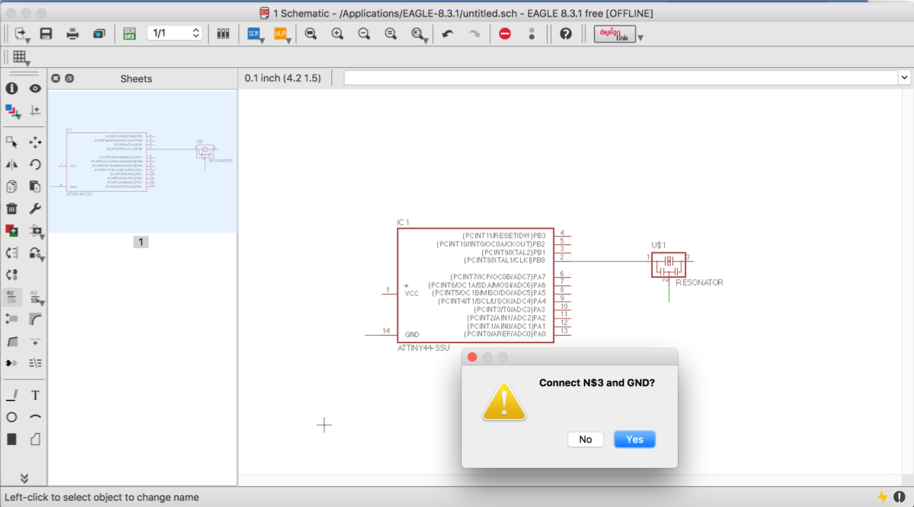This screenshot has height=507, width=914.
Task: Click the lightning bolt status icon
Action: [883, 497]
